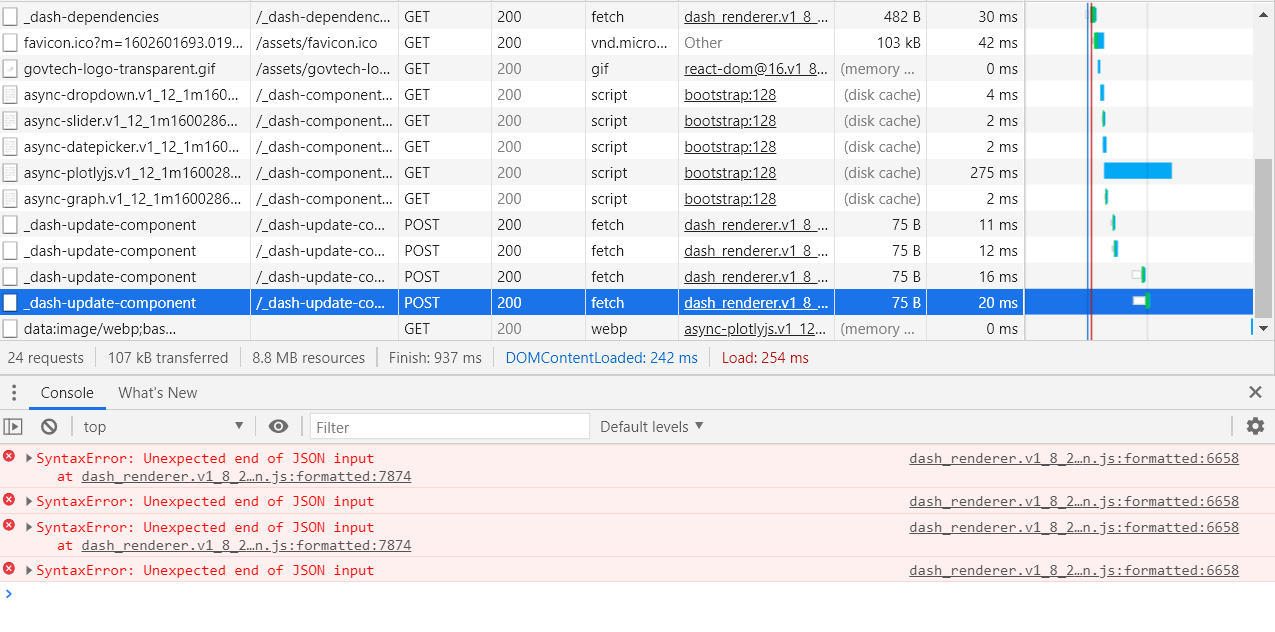Open the 'Default levels' dropdown
The height and width of the screenshot is (632, 1275).
pos(651,426)
